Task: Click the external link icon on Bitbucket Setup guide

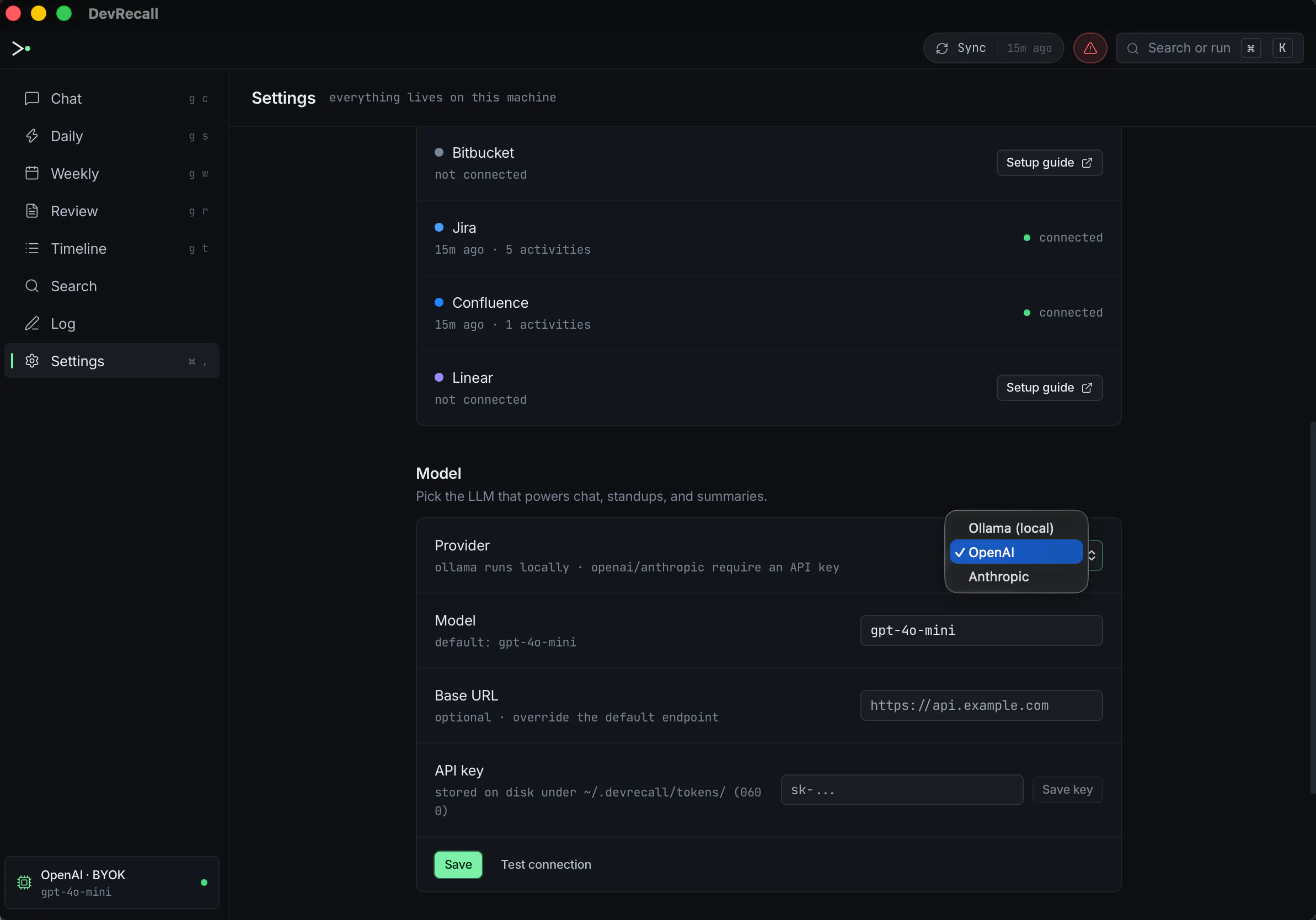Action: tap(1087, 163)
